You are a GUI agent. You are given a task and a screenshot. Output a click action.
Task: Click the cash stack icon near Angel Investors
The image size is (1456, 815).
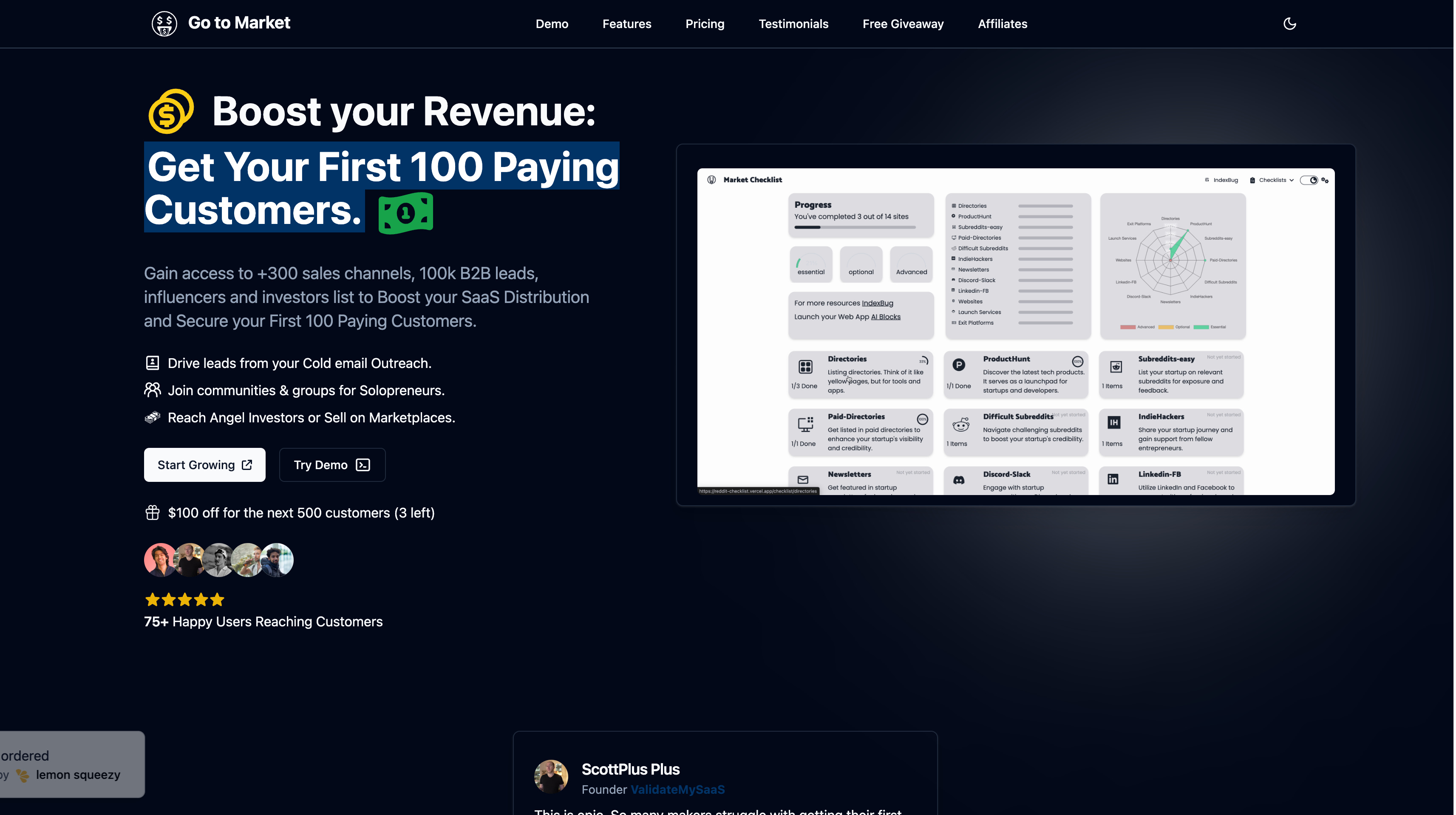(153, 418)
